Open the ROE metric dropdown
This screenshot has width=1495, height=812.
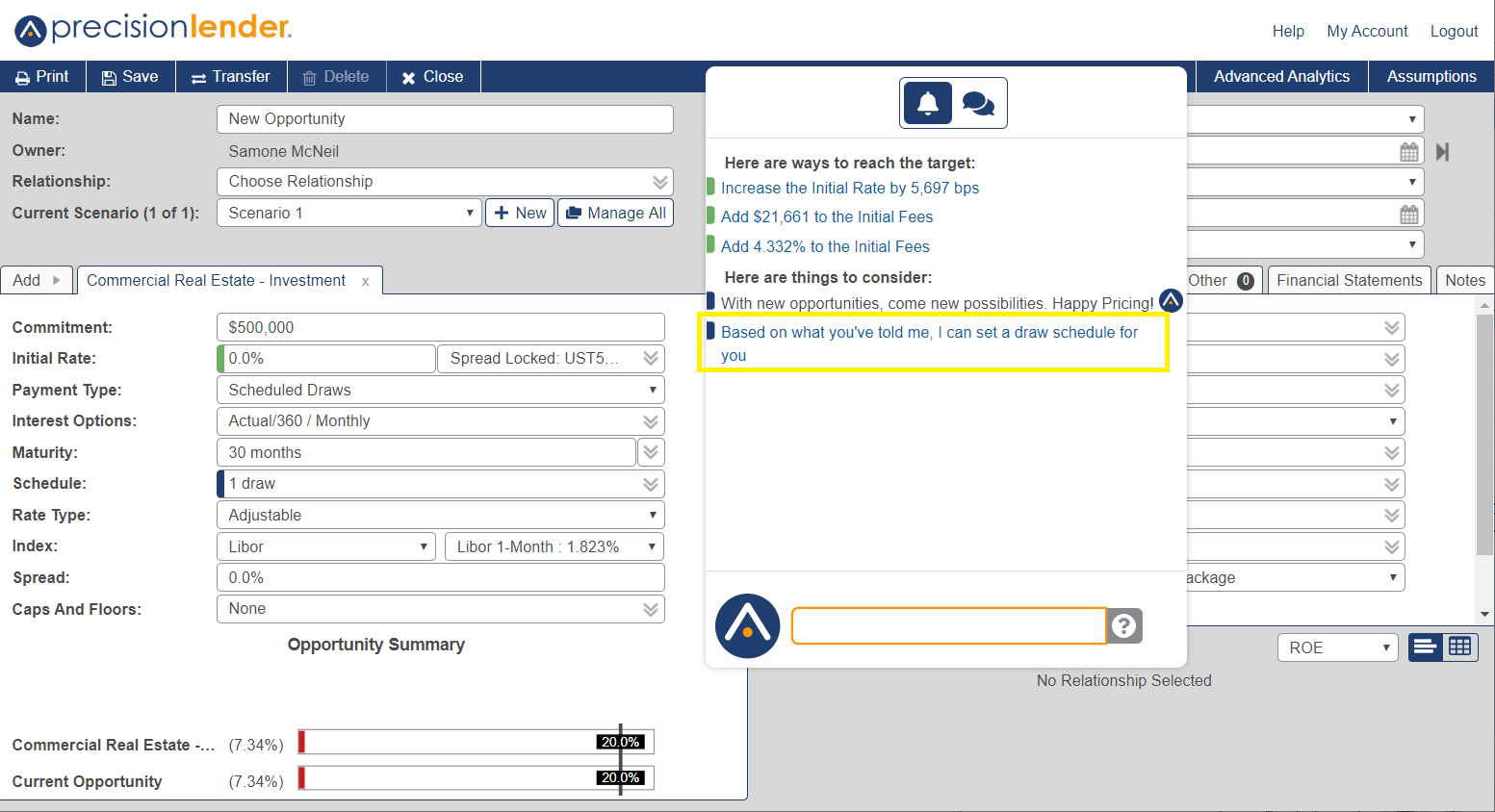1338,647
